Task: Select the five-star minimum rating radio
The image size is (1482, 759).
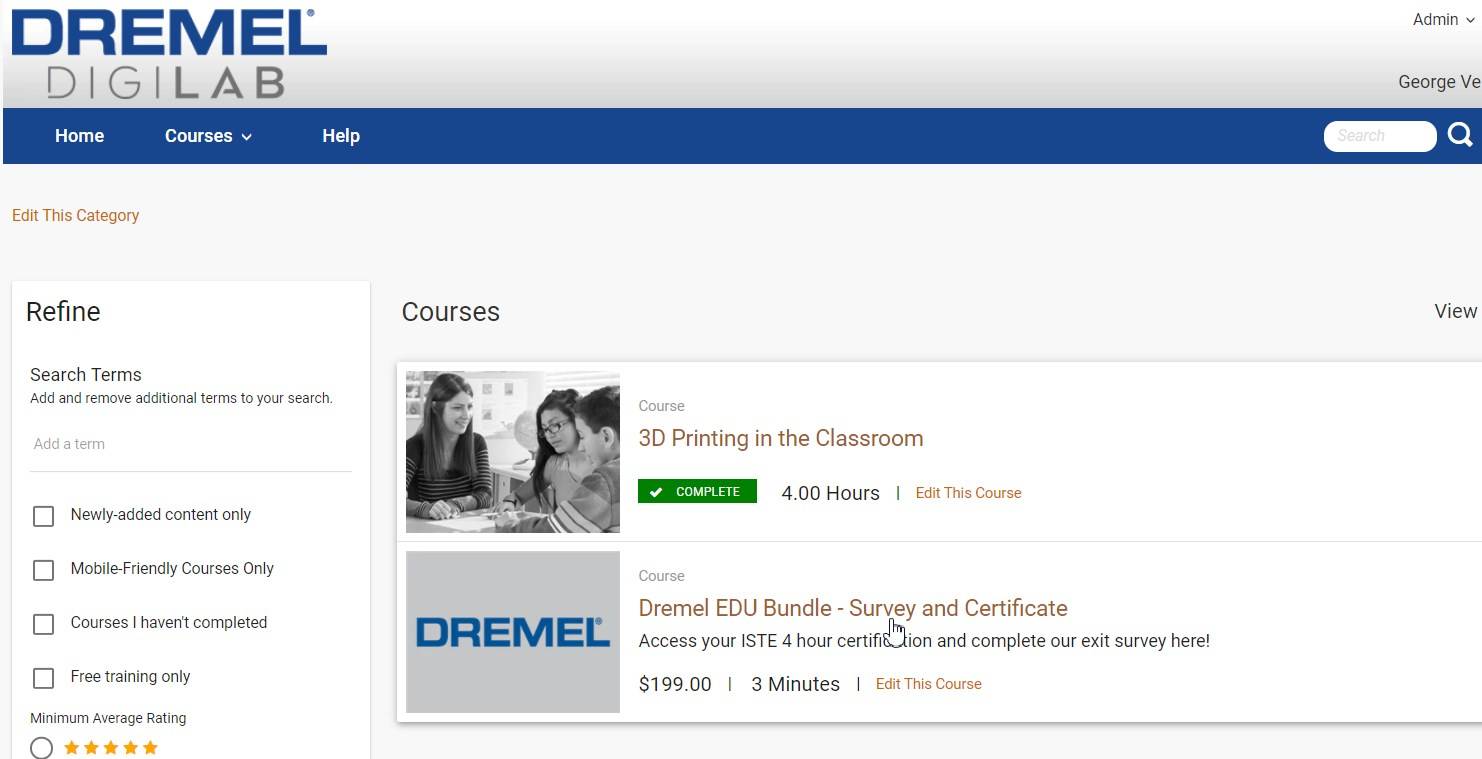Action: pyautogui.click(x=41, y=748)
